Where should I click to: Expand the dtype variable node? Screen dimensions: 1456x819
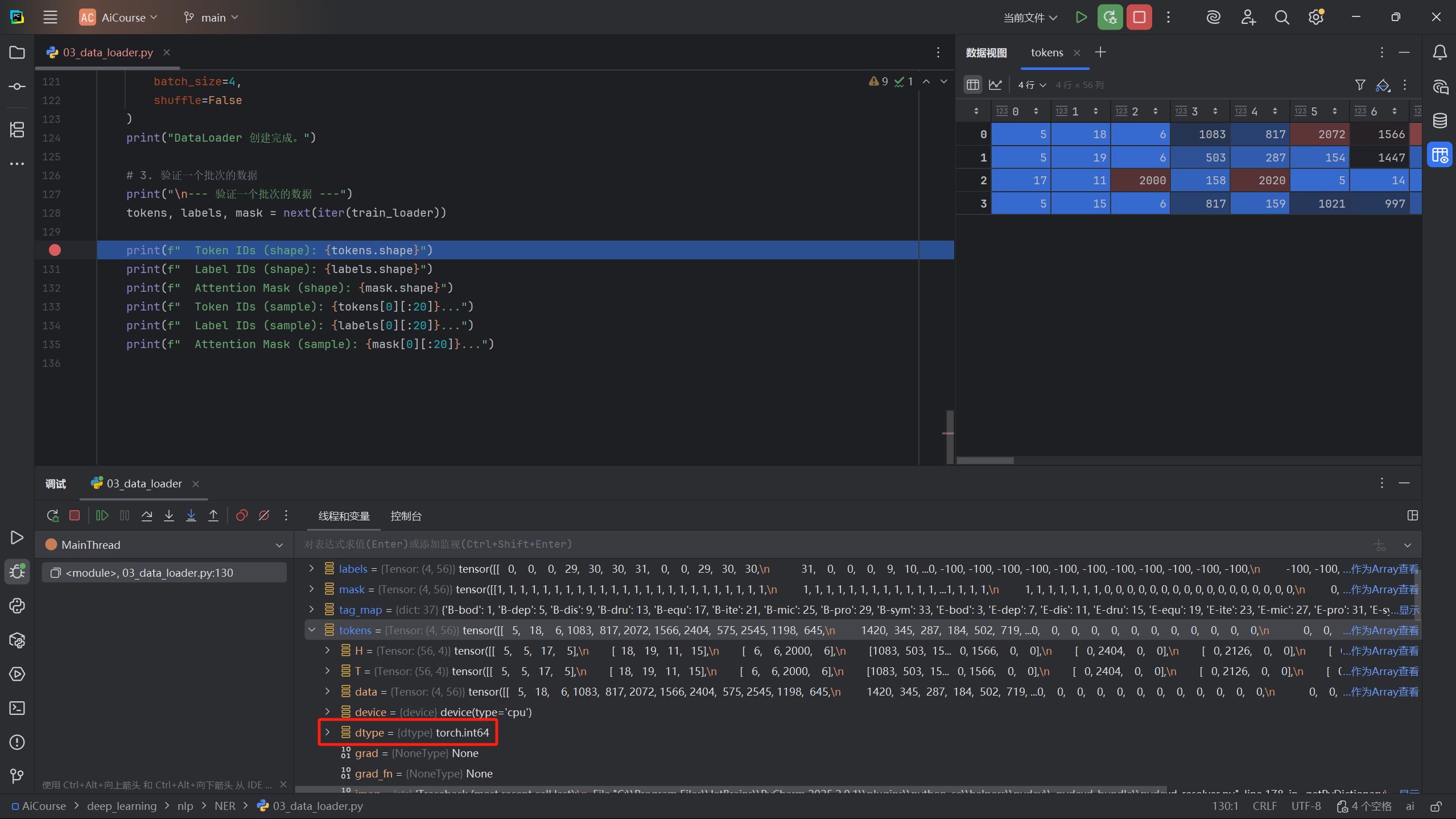[328, 733]
